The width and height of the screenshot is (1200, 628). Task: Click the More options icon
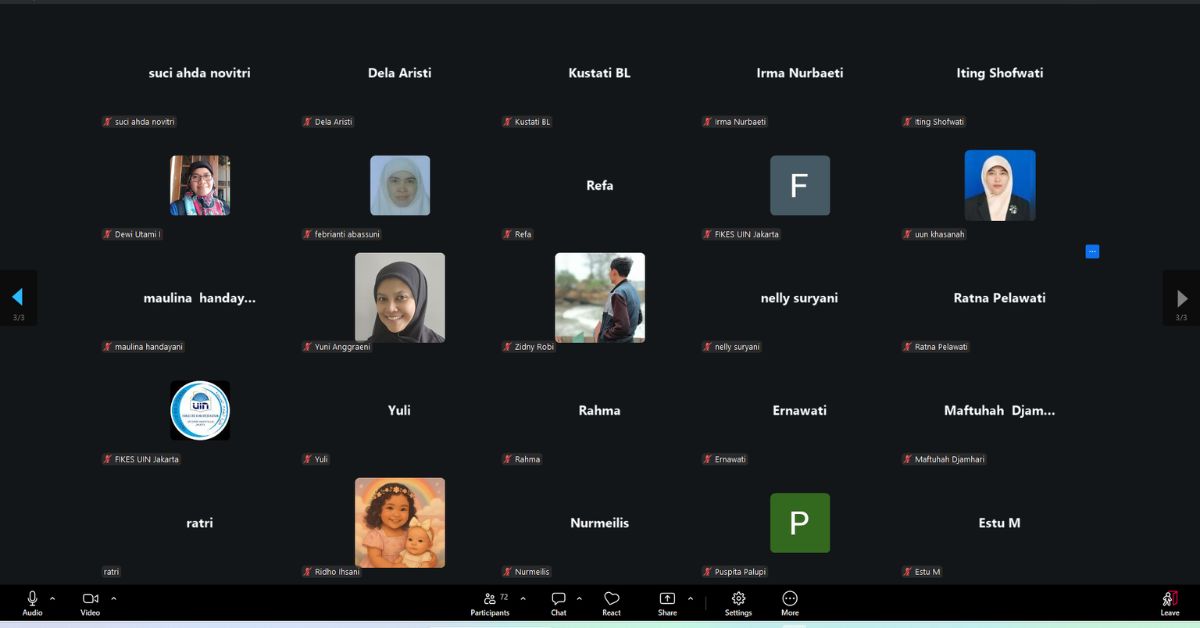pyautogui.click(x=790, y=599)
